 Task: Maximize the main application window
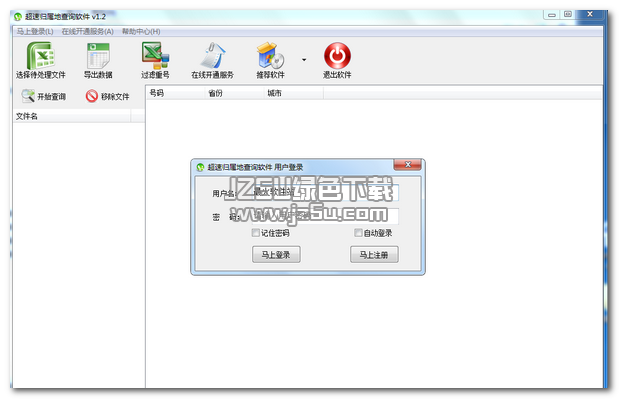click(x=568, y=15)
